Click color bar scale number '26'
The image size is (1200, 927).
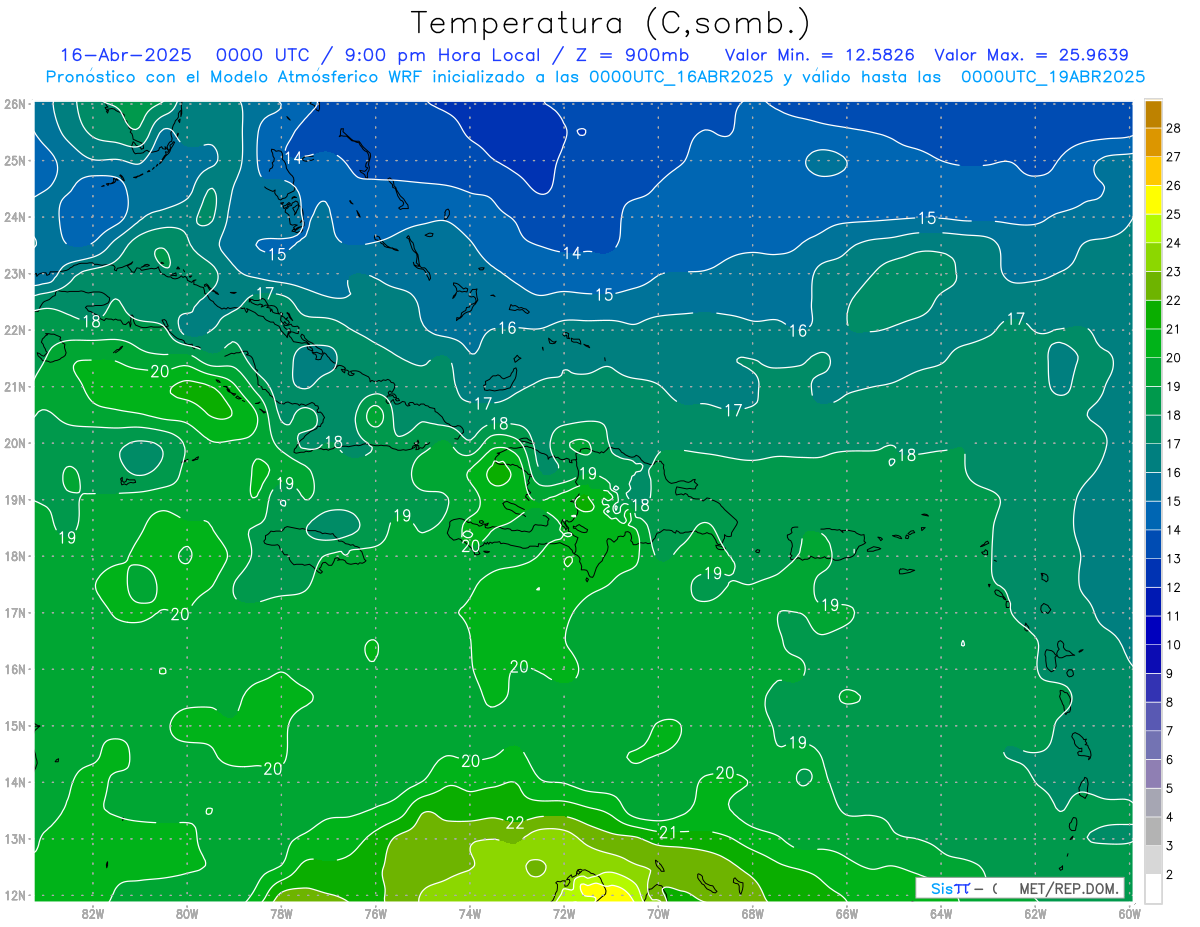coord(1174,185)
